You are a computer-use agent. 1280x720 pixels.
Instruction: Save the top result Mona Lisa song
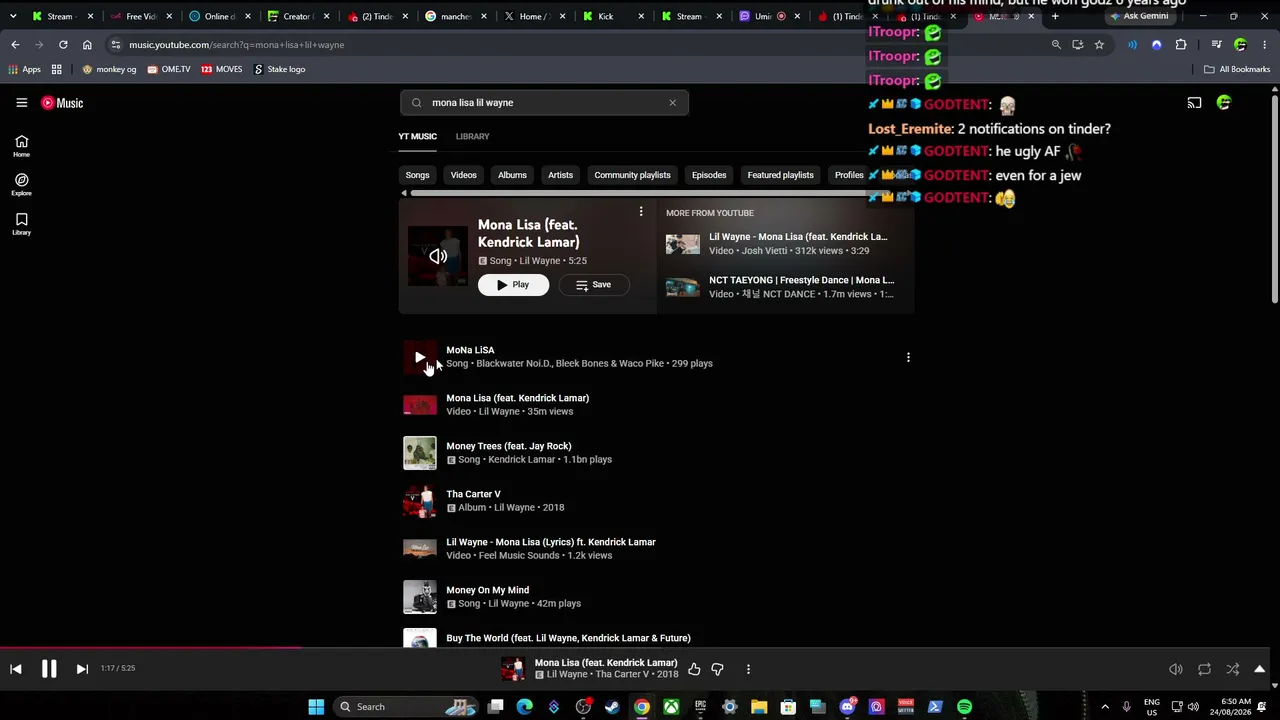point(593,285)
